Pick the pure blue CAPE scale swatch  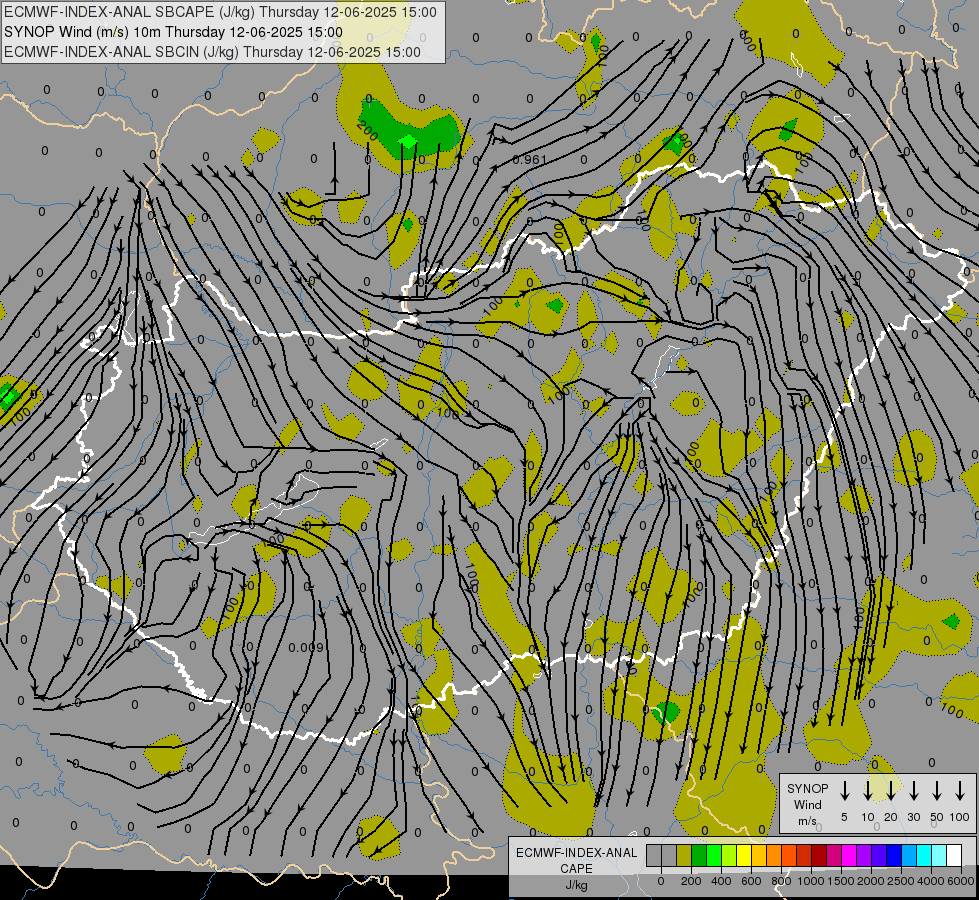(x=893, y=855)
